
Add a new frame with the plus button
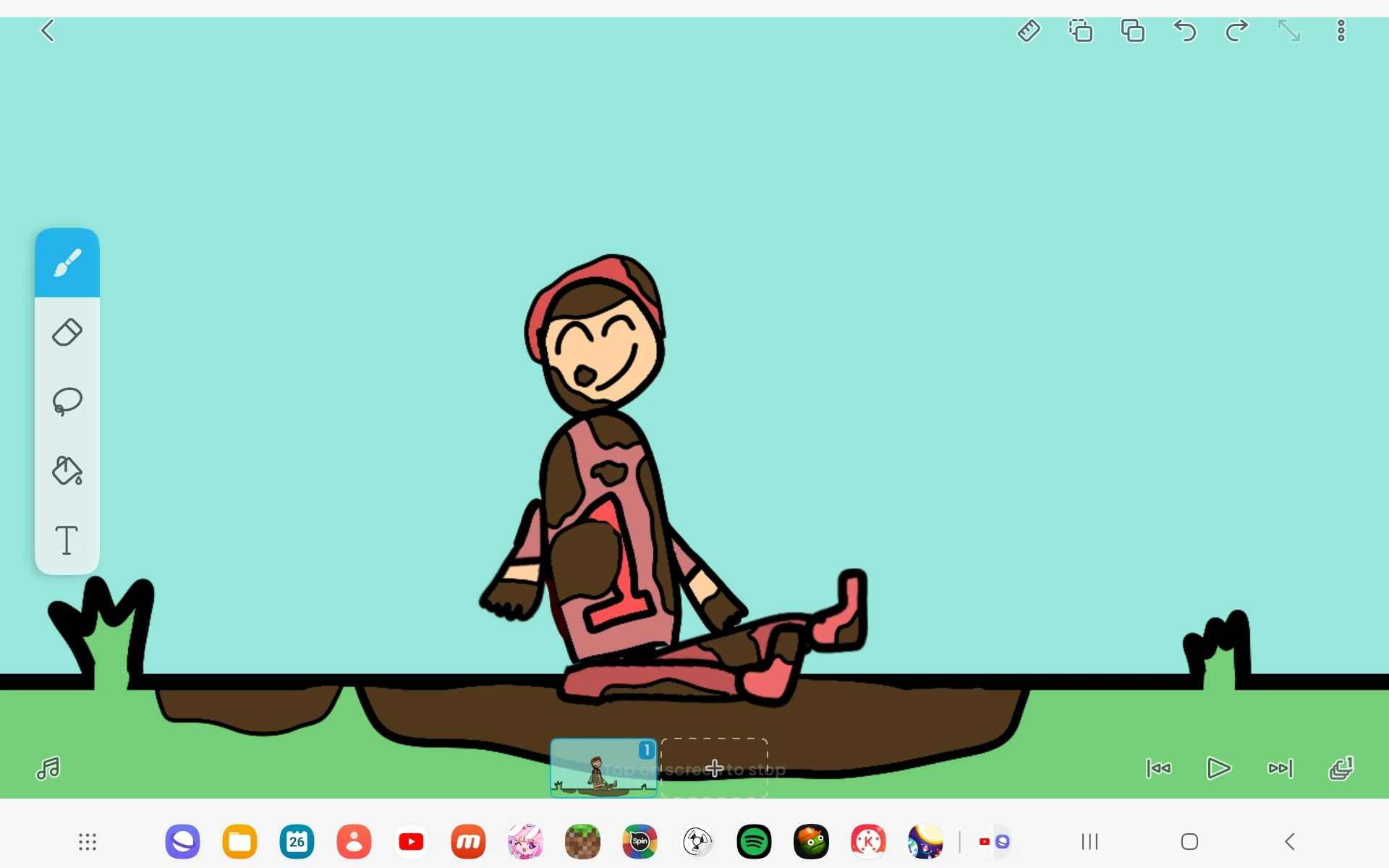coord(714,769)
